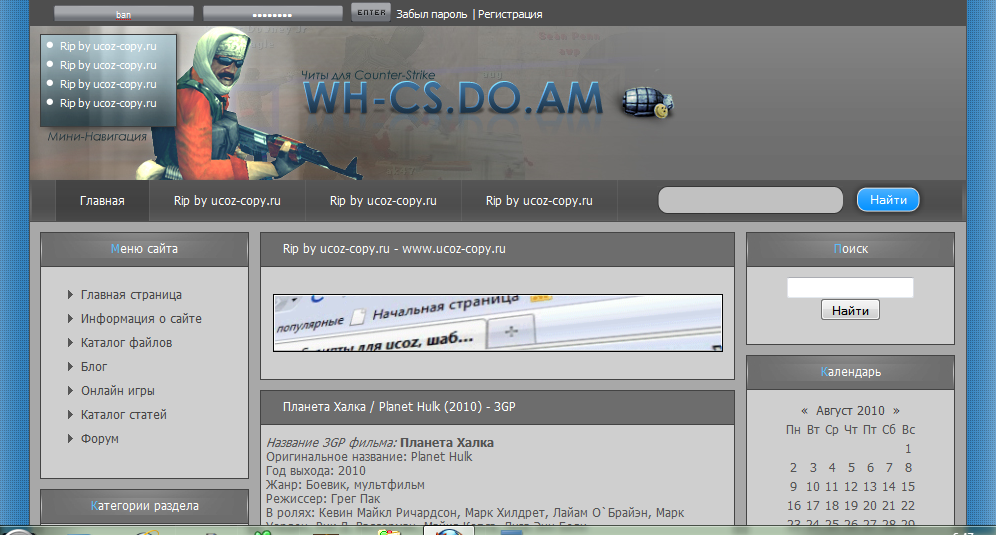This screenshot has width=996, height=535.
Task: Open 'Главная страница' in site menu
Action: pos(131,295)
